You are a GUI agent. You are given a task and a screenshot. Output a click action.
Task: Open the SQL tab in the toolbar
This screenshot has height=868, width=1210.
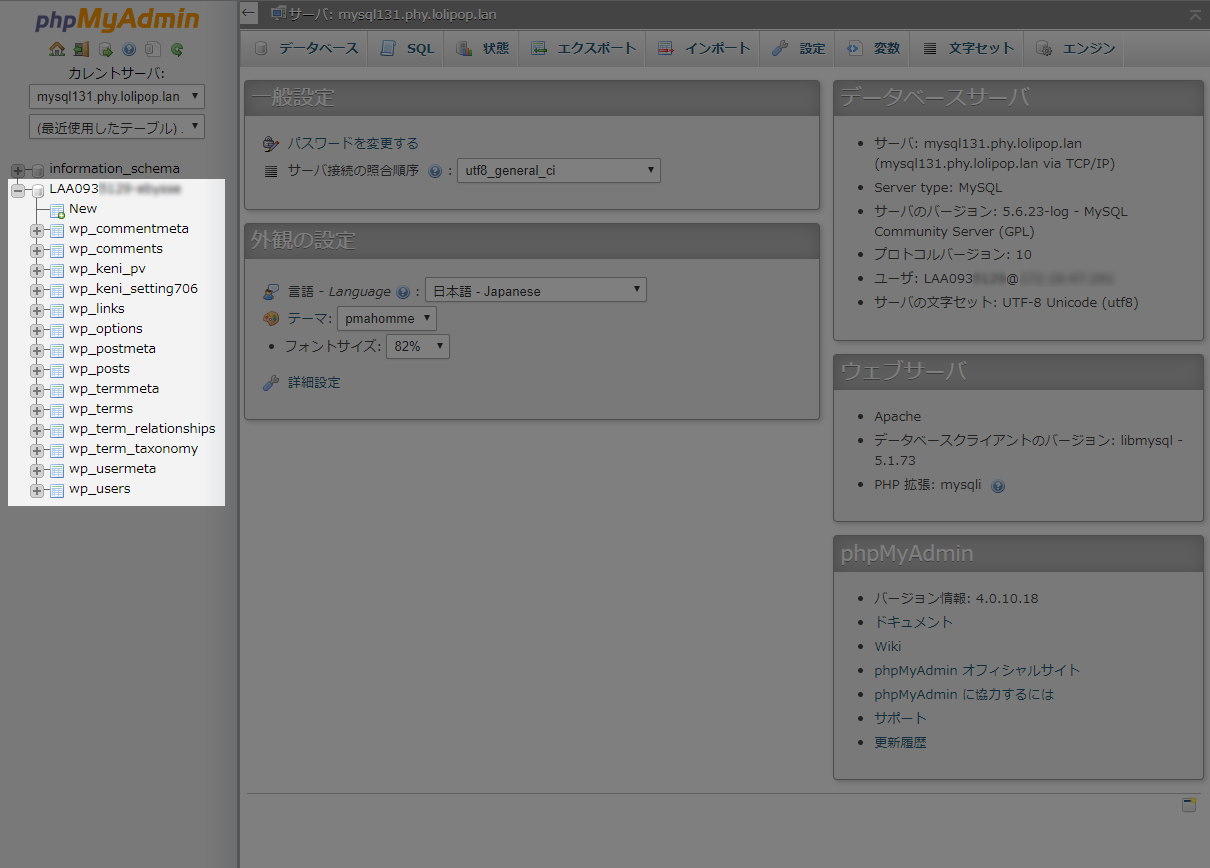(x=406, y=48)
